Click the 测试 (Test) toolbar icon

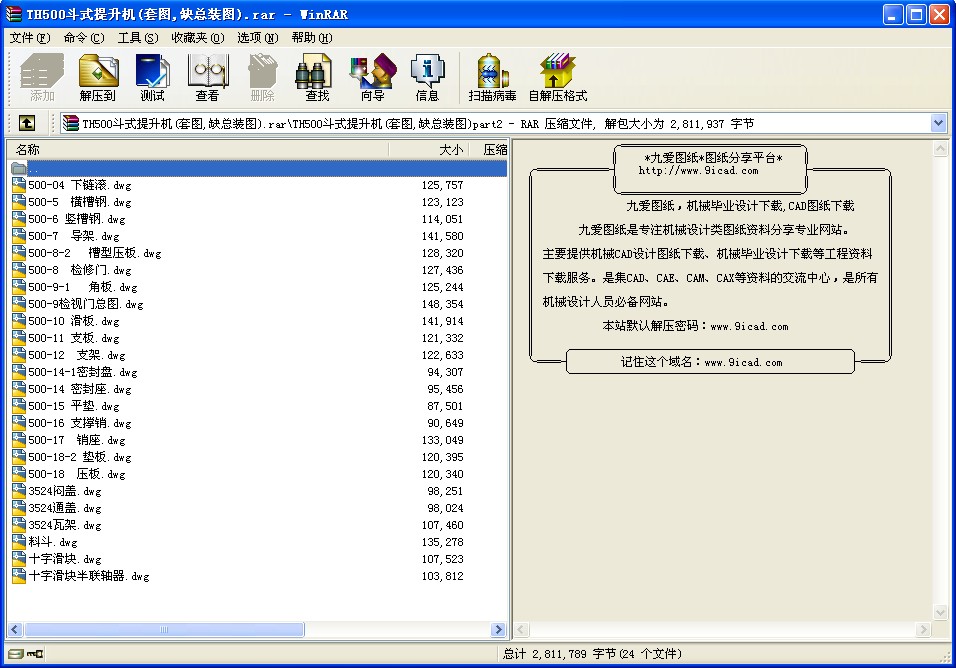(x=152, y=77)
